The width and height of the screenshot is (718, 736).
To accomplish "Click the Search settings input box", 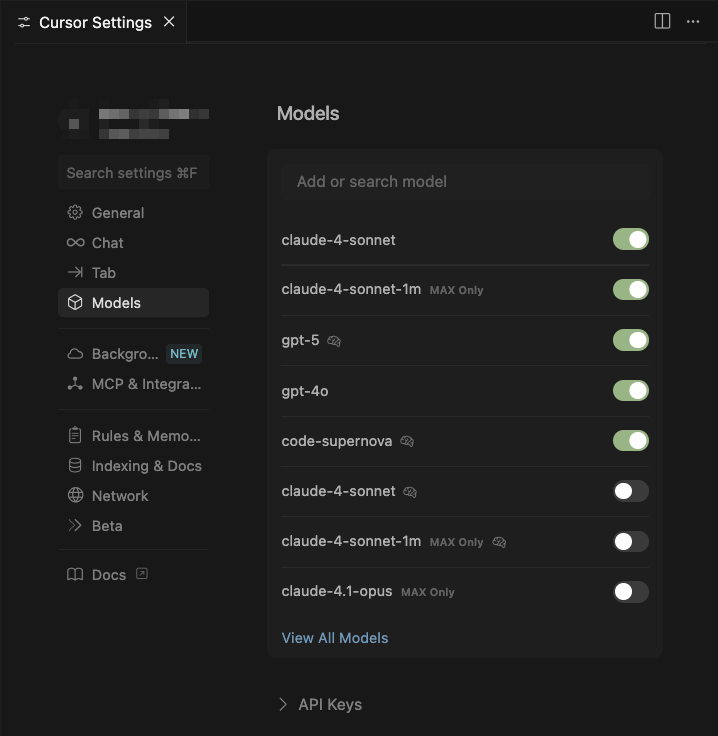I will click(x=132, y=173).
